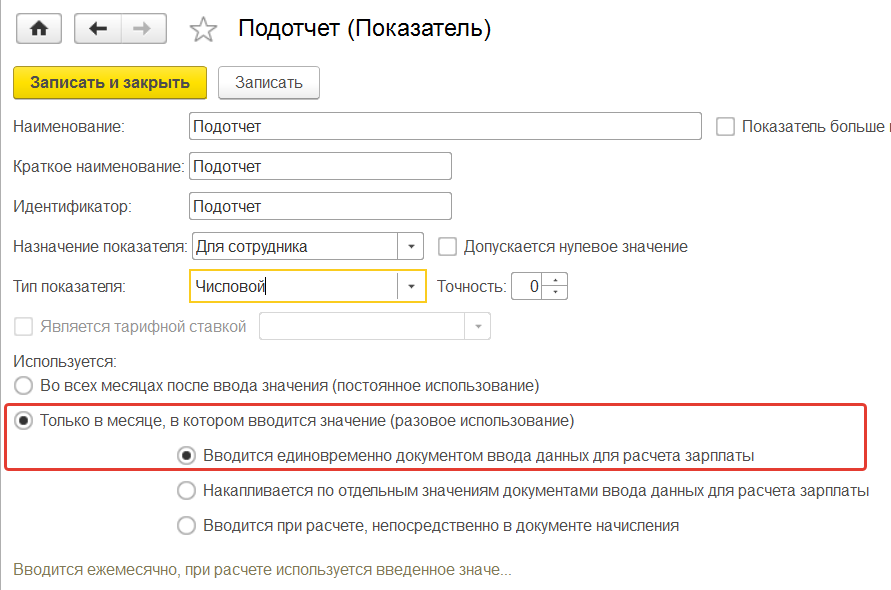Decrease "Точность" with down spinner arrow

coord(557,293)
